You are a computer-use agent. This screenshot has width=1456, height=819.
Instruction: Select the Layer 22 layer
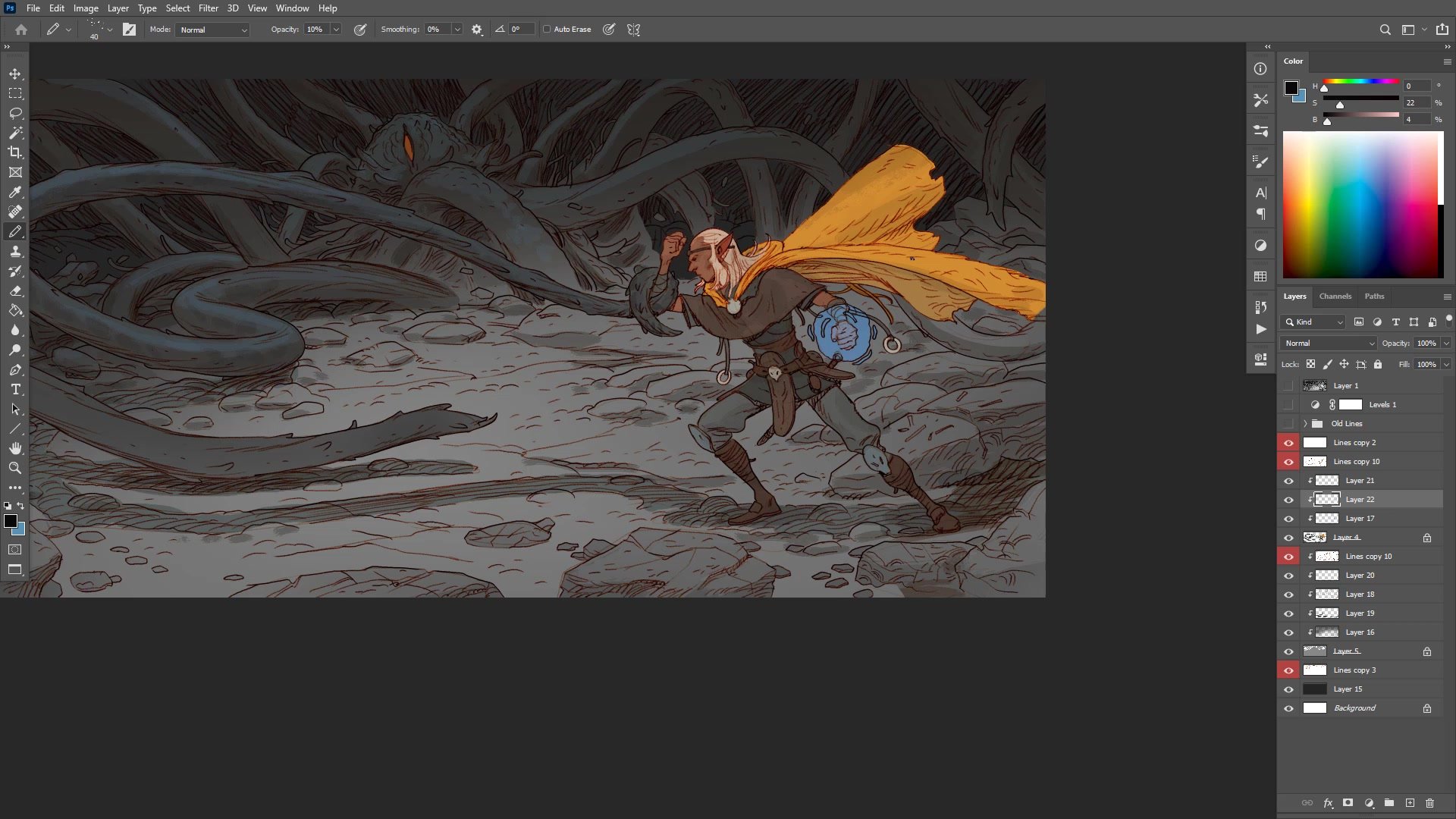[x=1359, y=500]
